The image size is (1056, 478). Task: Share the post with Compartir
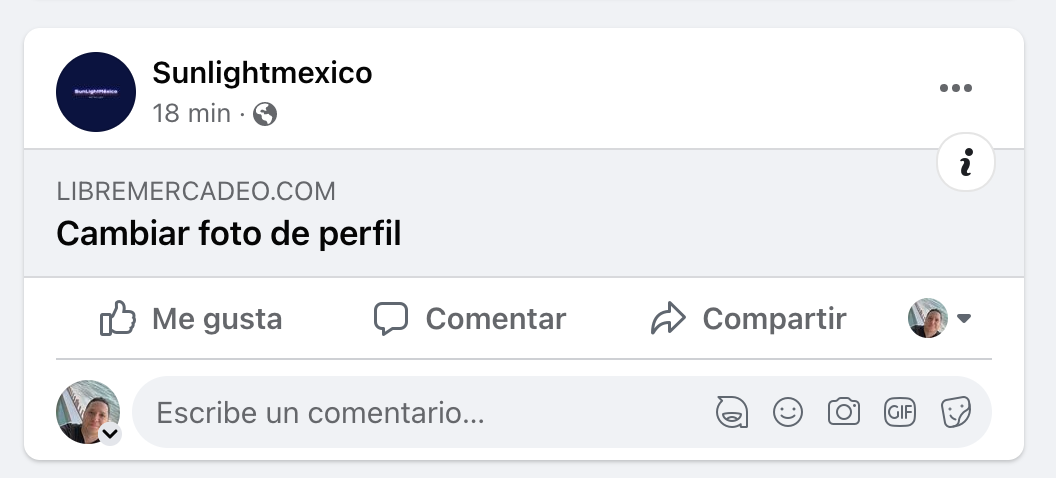(x=748, y=319)
